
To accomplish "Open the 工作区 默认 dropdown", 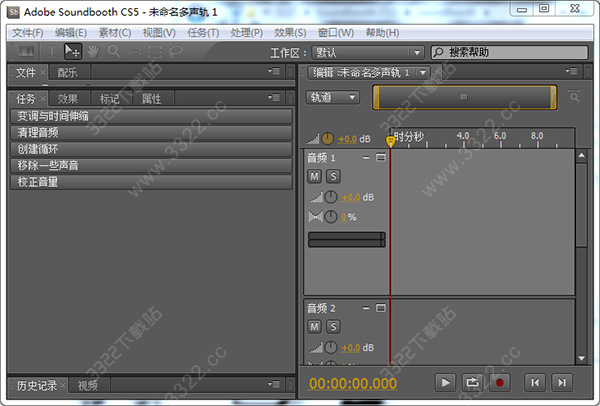I will [x=368, y=52].
